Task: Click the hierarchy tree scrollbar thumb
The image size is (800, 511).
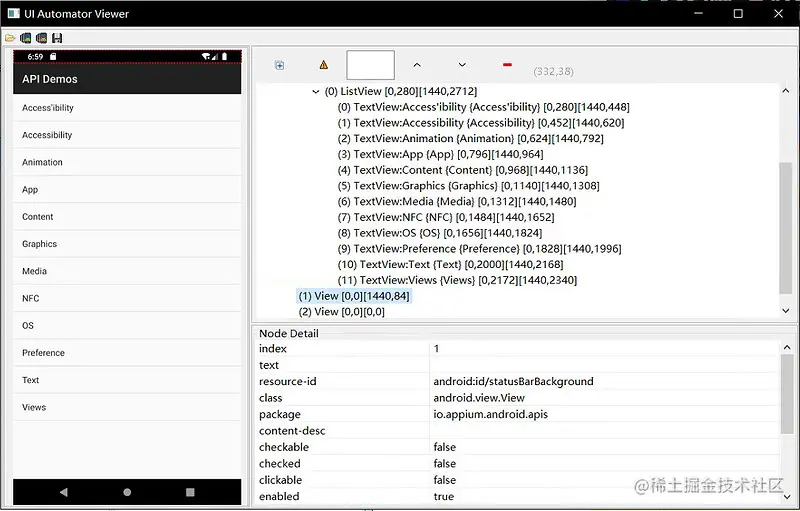Action: point(786,227)
